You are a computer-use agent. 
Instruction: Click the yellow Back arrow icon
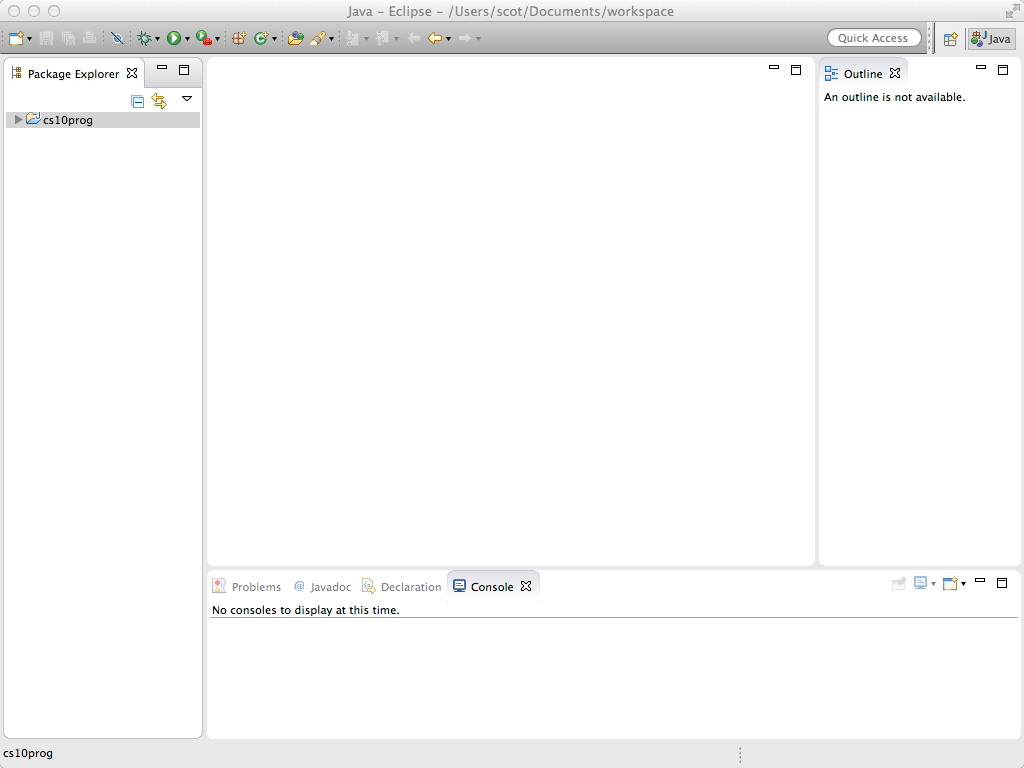(x=435, y=39)
